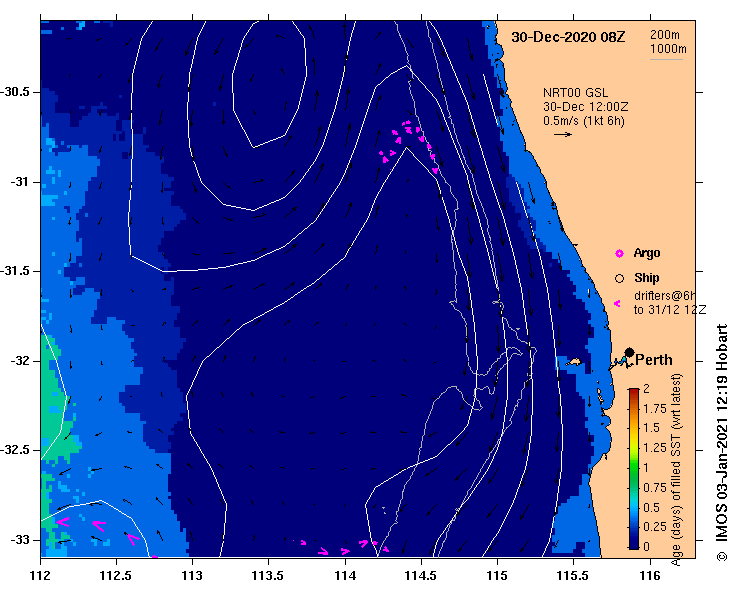The width and height of the screenshot is (739, 592).
Task: Click the latitude label -30.5
Action: click(15, 92)
